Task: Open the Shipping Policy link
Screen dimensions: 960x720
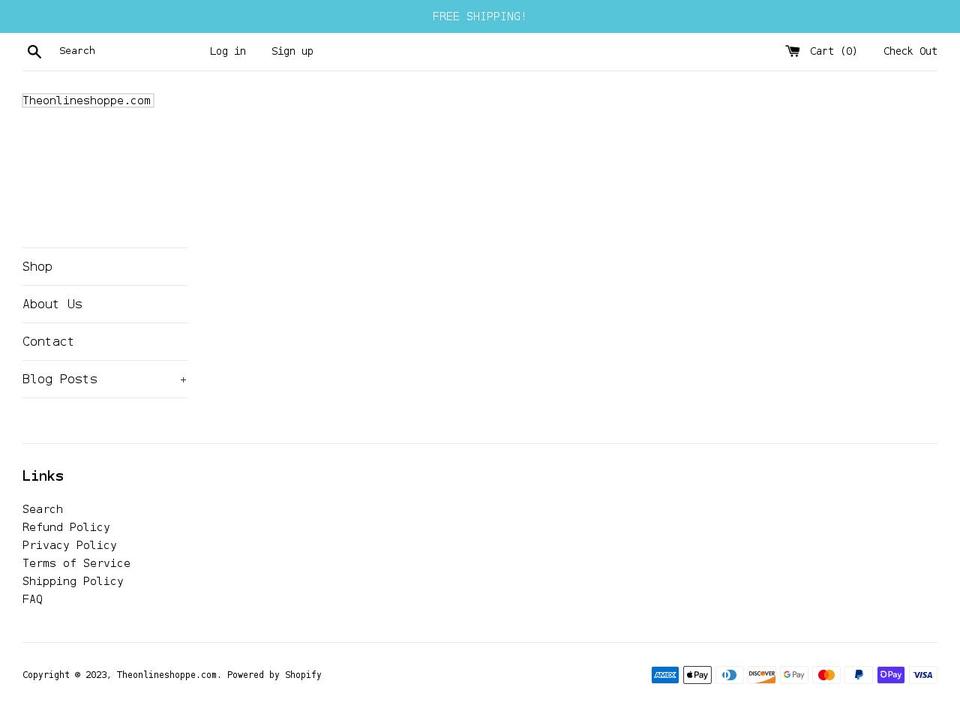Action: [73, 581]
